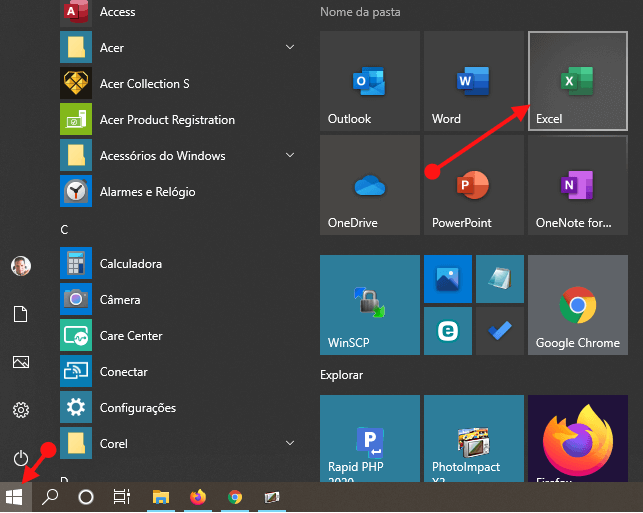Image resolution: width=643 pixels, height=513 pixels.
Task: Open the To Do checkmark tile
Action: (x=500, y=331)
